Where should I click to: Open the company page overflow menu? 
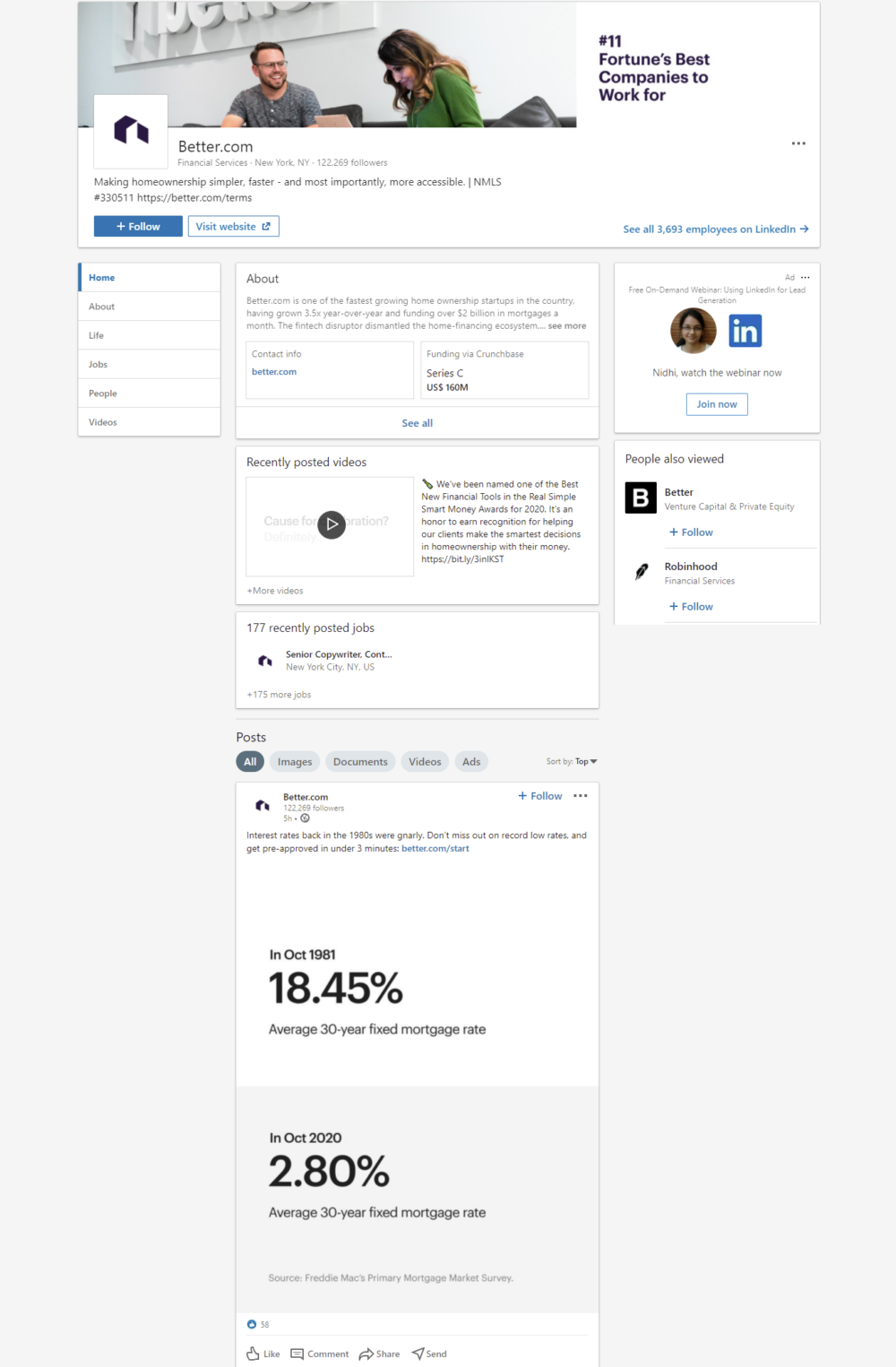[x=798, y=143]
